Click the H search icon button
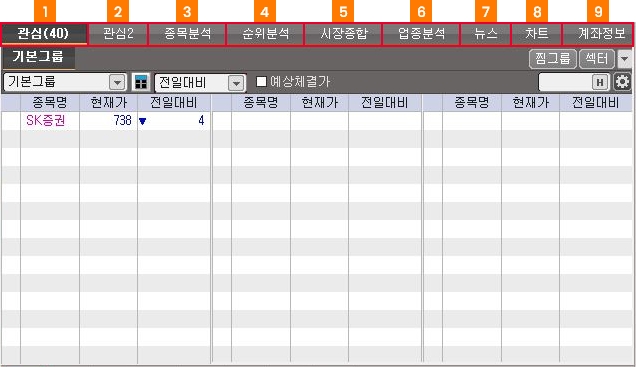636x367 pixels. point(600,82)
